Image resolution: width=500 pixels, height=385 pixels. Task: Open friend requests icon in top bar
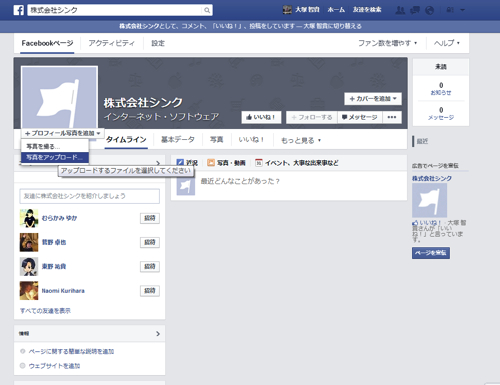click(400, 10)
